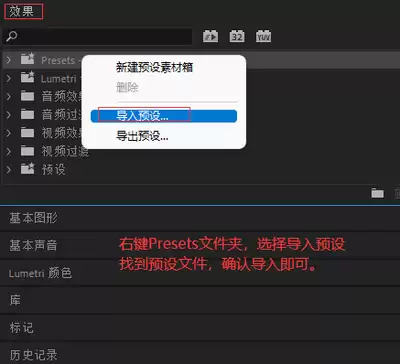The height and width of the screenshot is (364, 400).
Task: Select the 预设 folder star icon
Action: pos(27,169)
